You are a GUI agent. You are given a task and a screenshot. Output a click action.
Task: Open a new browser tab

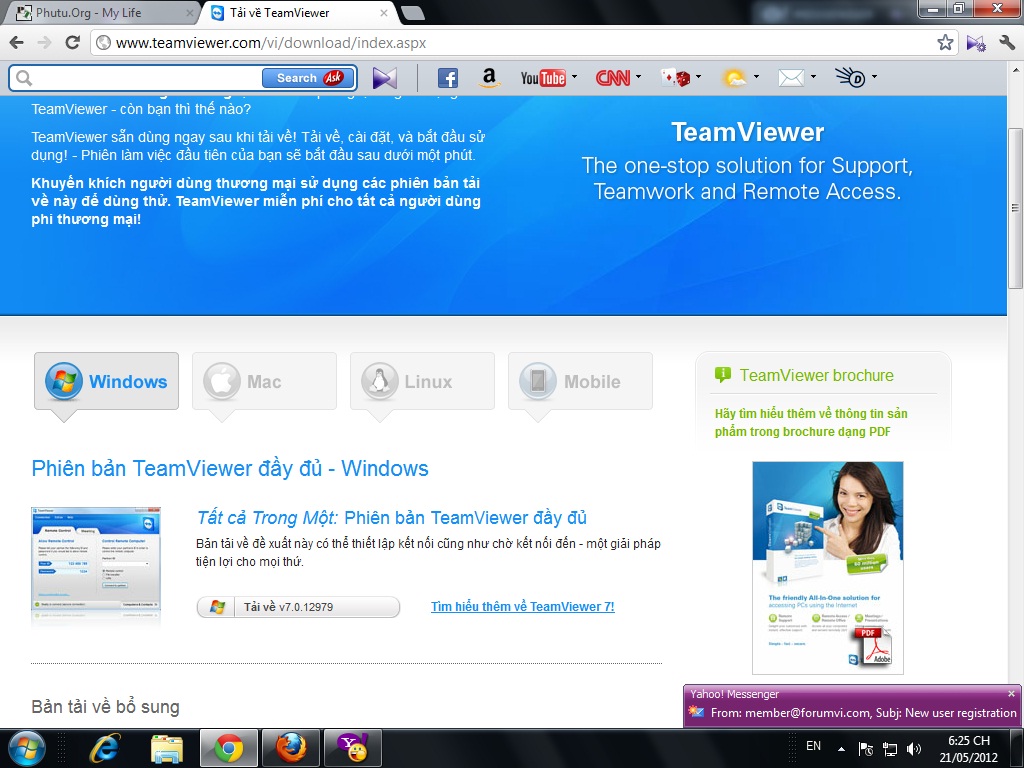412,13
